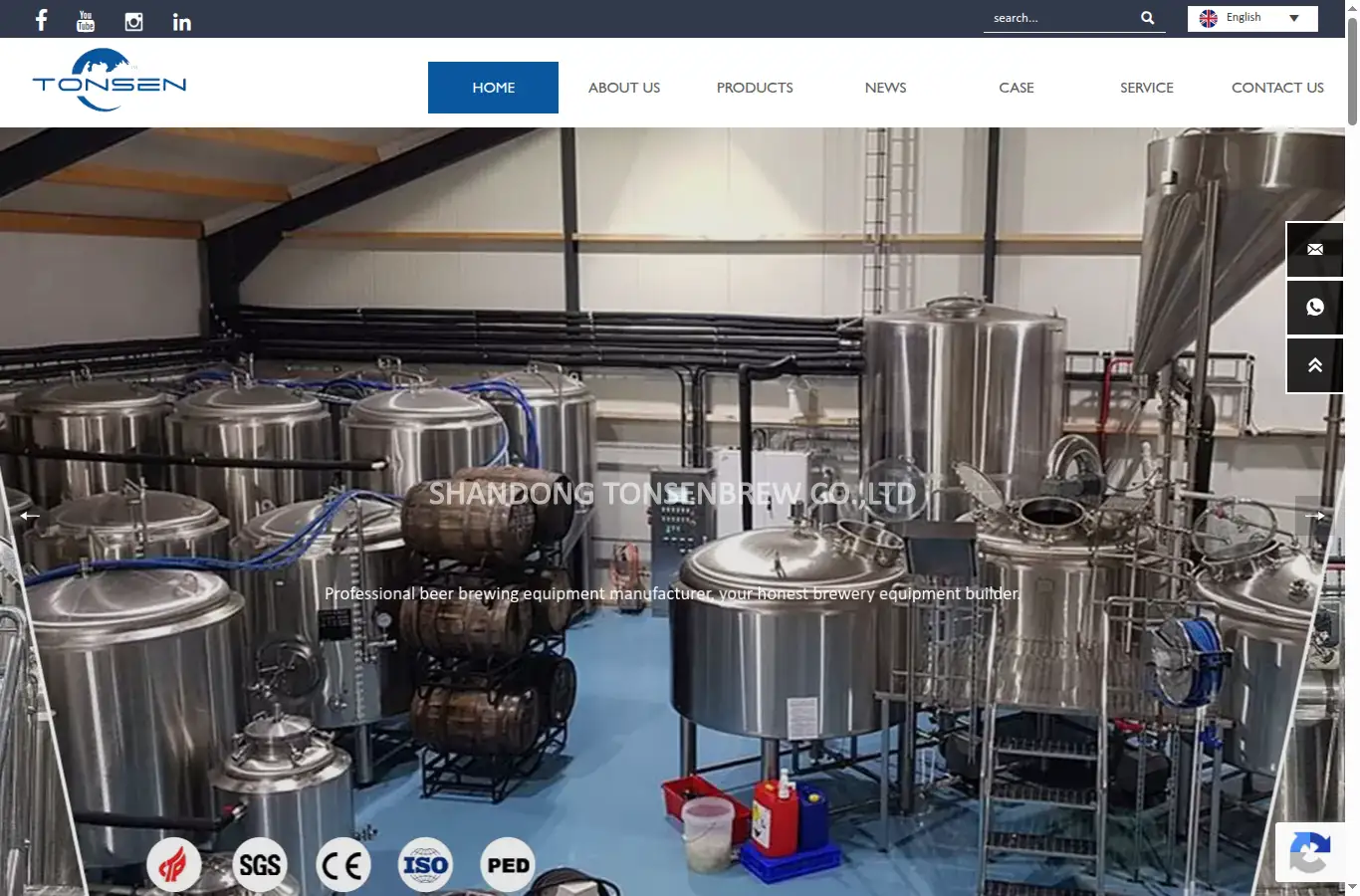This screenshot has height=896, width=1360.
Task: Open the email contact side button
Action: (1315, 249)
